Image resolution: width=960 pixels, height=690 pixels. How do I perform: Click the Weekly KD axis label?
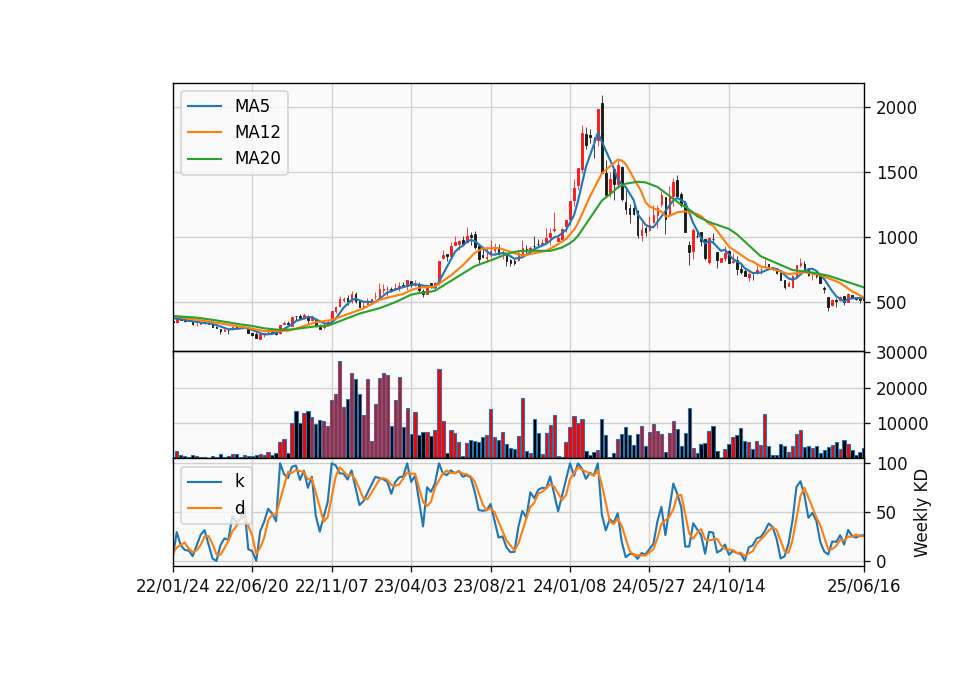(x=921, y=513)
